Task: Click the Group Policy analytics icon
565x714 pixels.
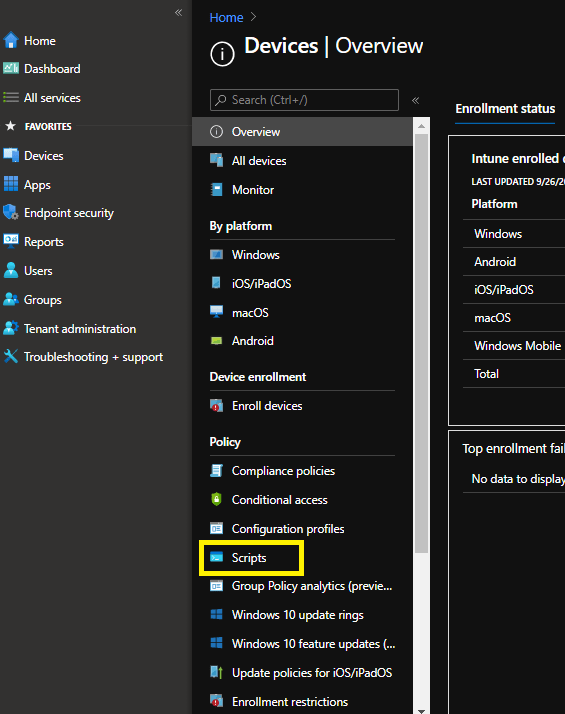Action: 216,586
